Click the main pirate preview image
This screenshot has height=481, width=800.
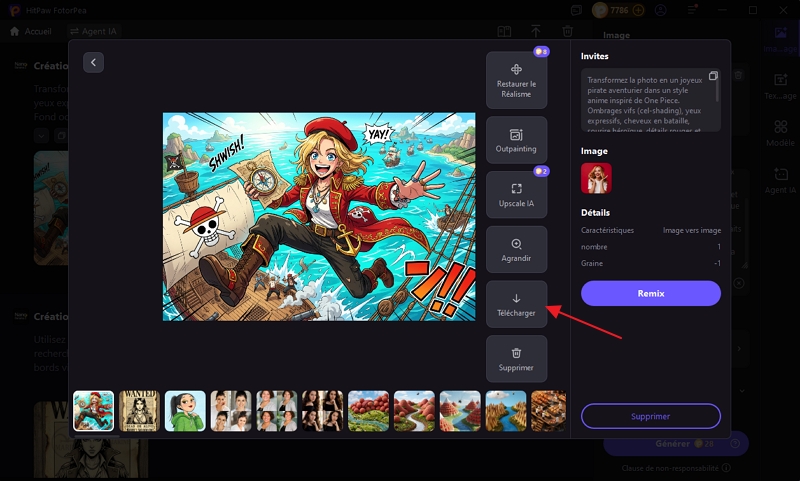319,217
